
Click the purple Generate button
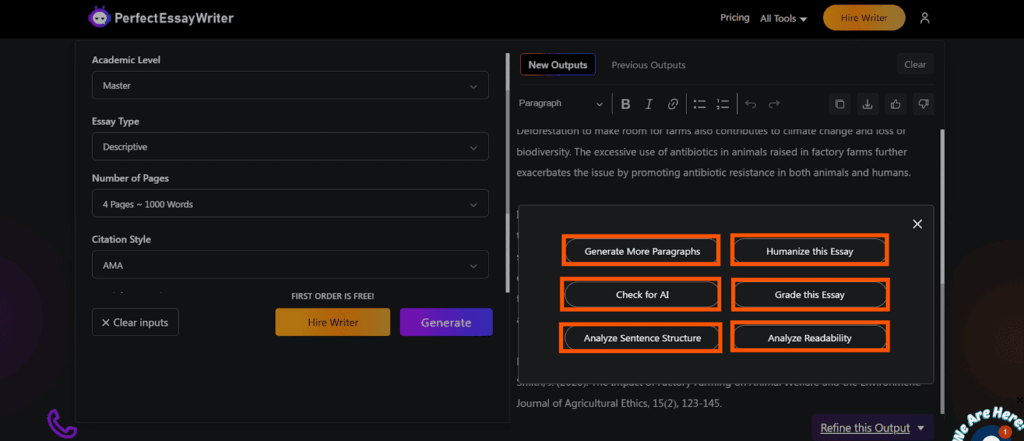point(446,322)
